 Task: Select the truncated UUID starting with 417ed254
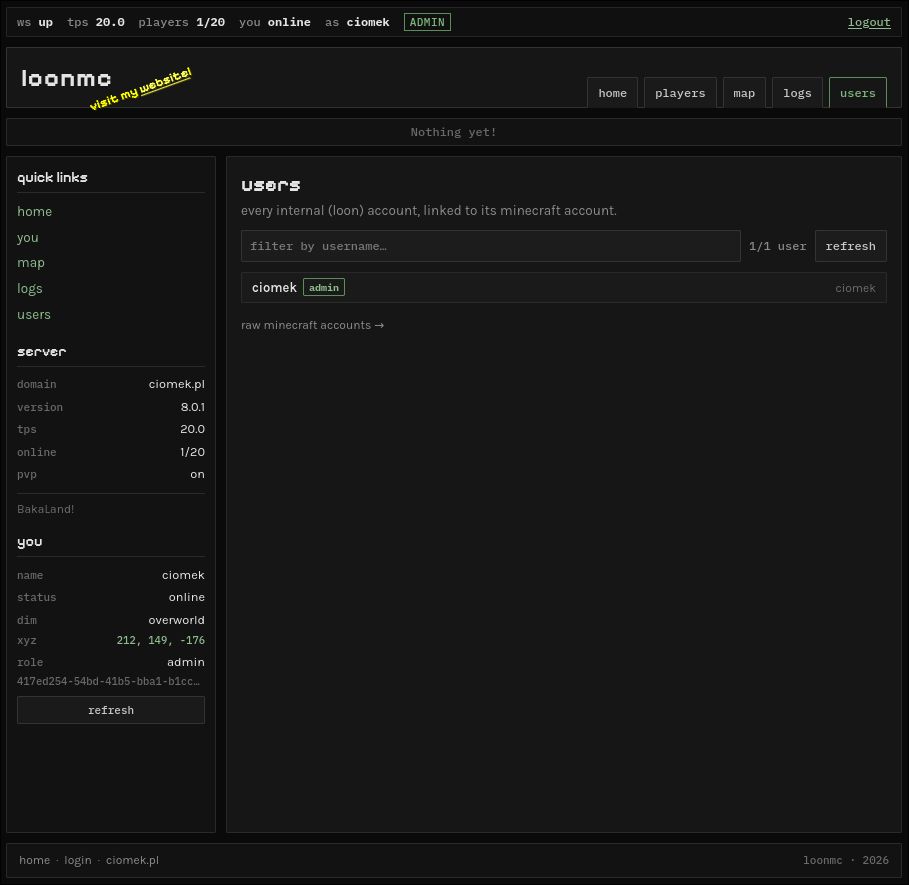click(x=108, y=682)
